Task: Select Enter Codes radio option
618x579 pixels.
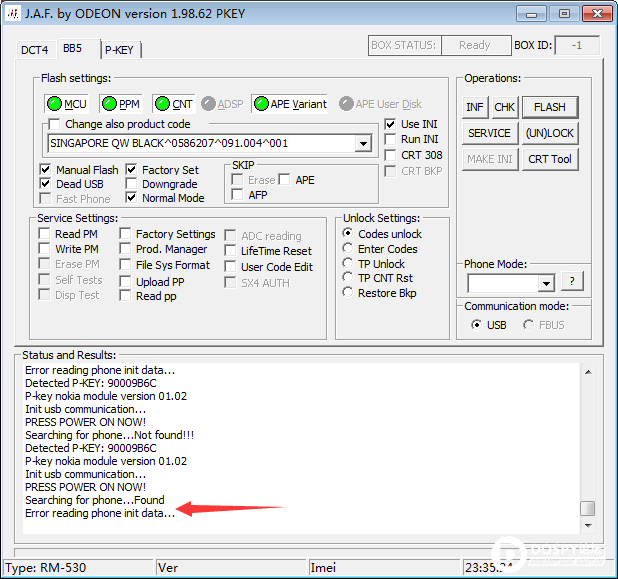Action: point(348,248)
